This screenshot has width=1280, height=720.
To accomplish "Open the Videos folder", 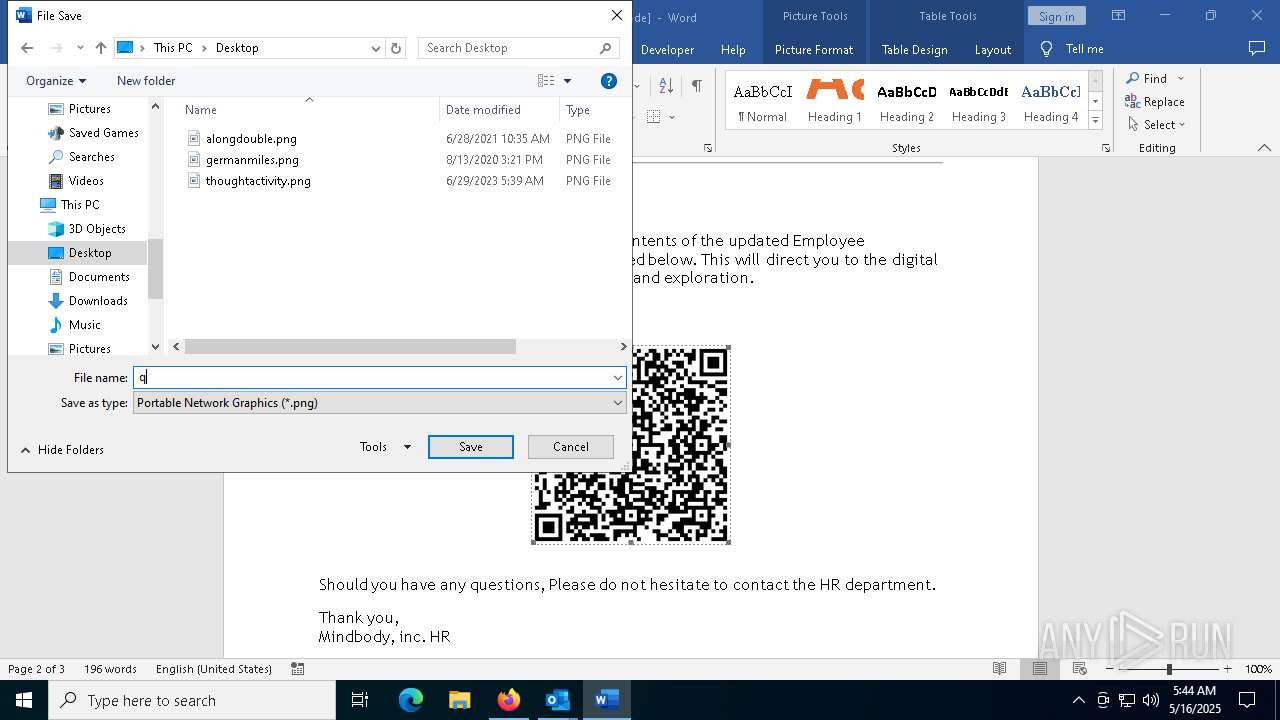I will (86, 181).
